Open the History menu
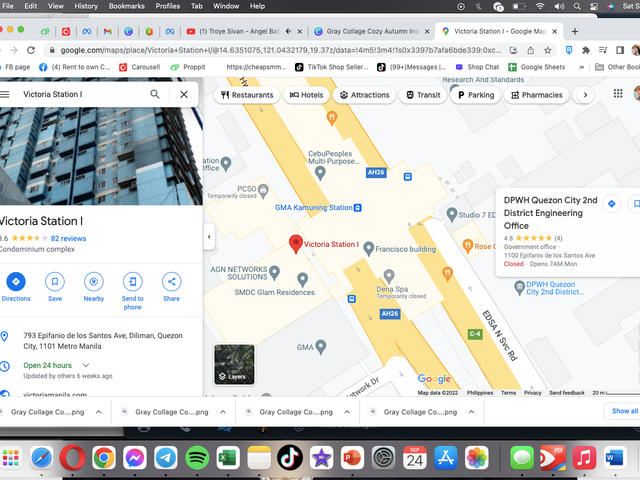 click(x=86, y=6)
